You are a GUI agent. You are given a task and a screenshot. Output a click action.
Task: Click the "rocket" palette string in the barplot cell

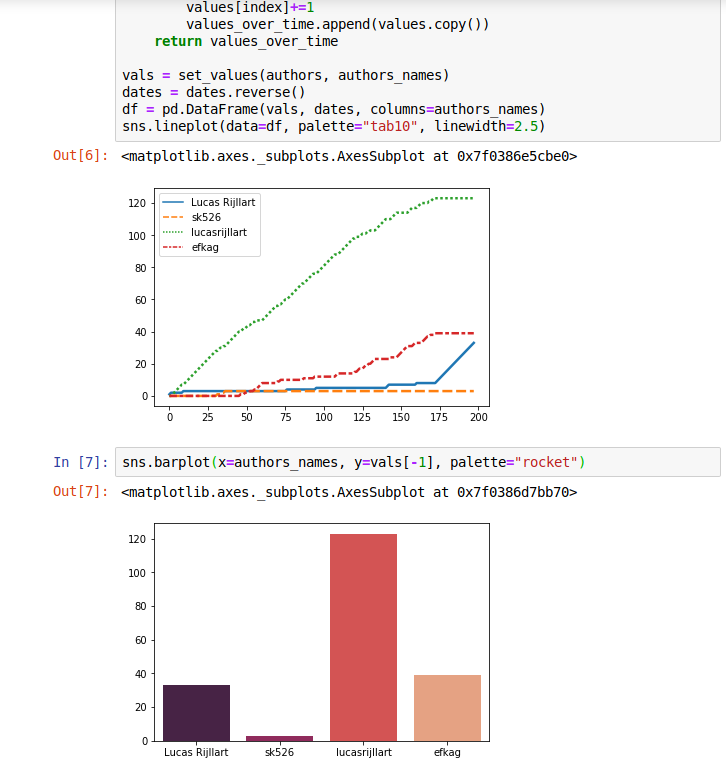pos(546,462)
